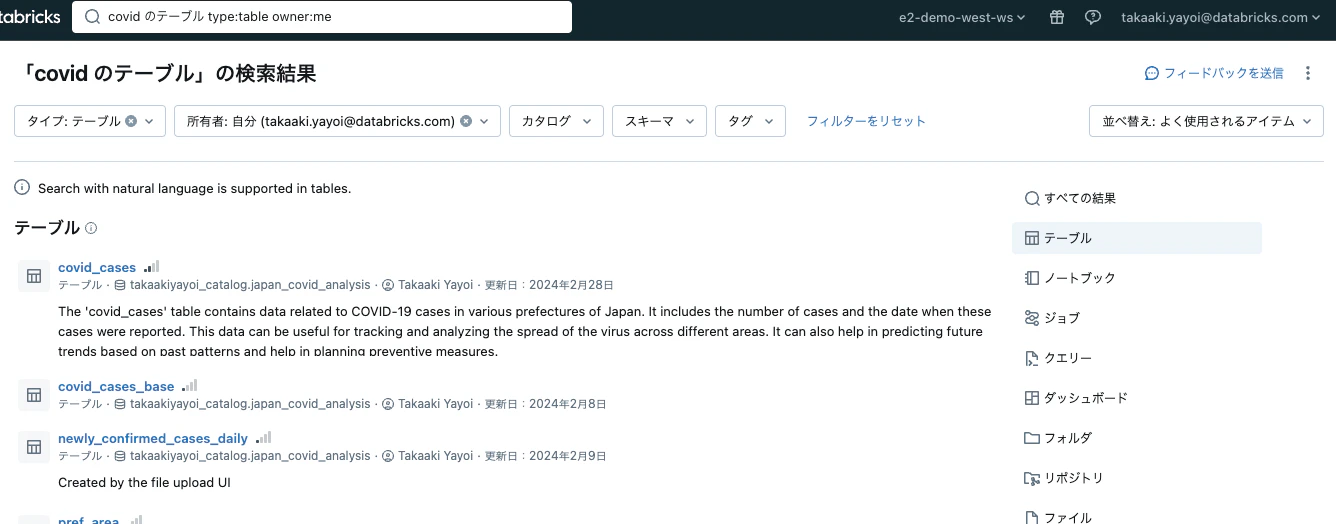Select フォルダ in the results sidebar
The width and height of the screenshot is (1336, 524).
1137,438
